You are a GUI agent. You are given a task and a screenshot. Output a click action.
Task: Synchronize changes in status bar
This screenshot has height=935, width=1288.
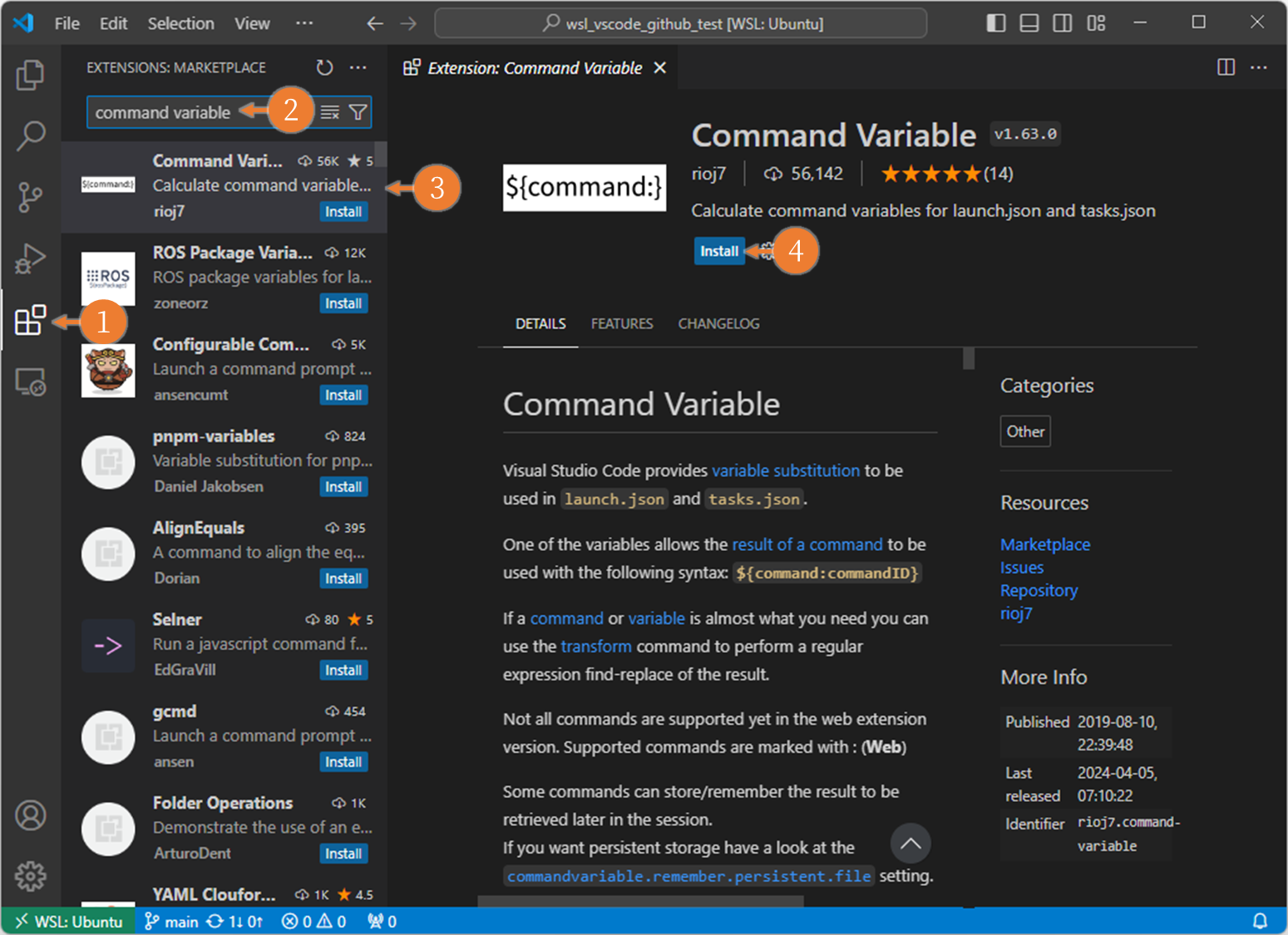234,921
